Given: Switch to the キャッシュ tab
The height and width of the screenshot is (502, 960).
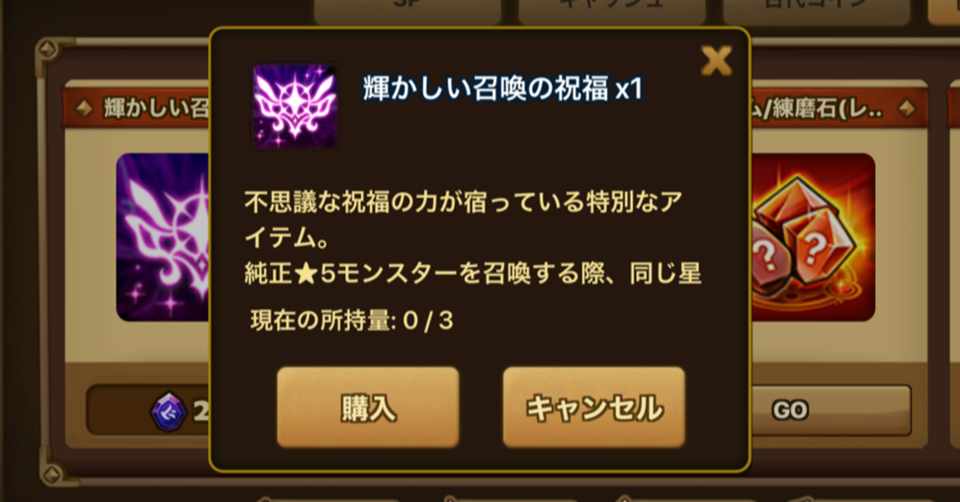Looking at the screenshot, I should pyautogui.click(x=612, y=7).
